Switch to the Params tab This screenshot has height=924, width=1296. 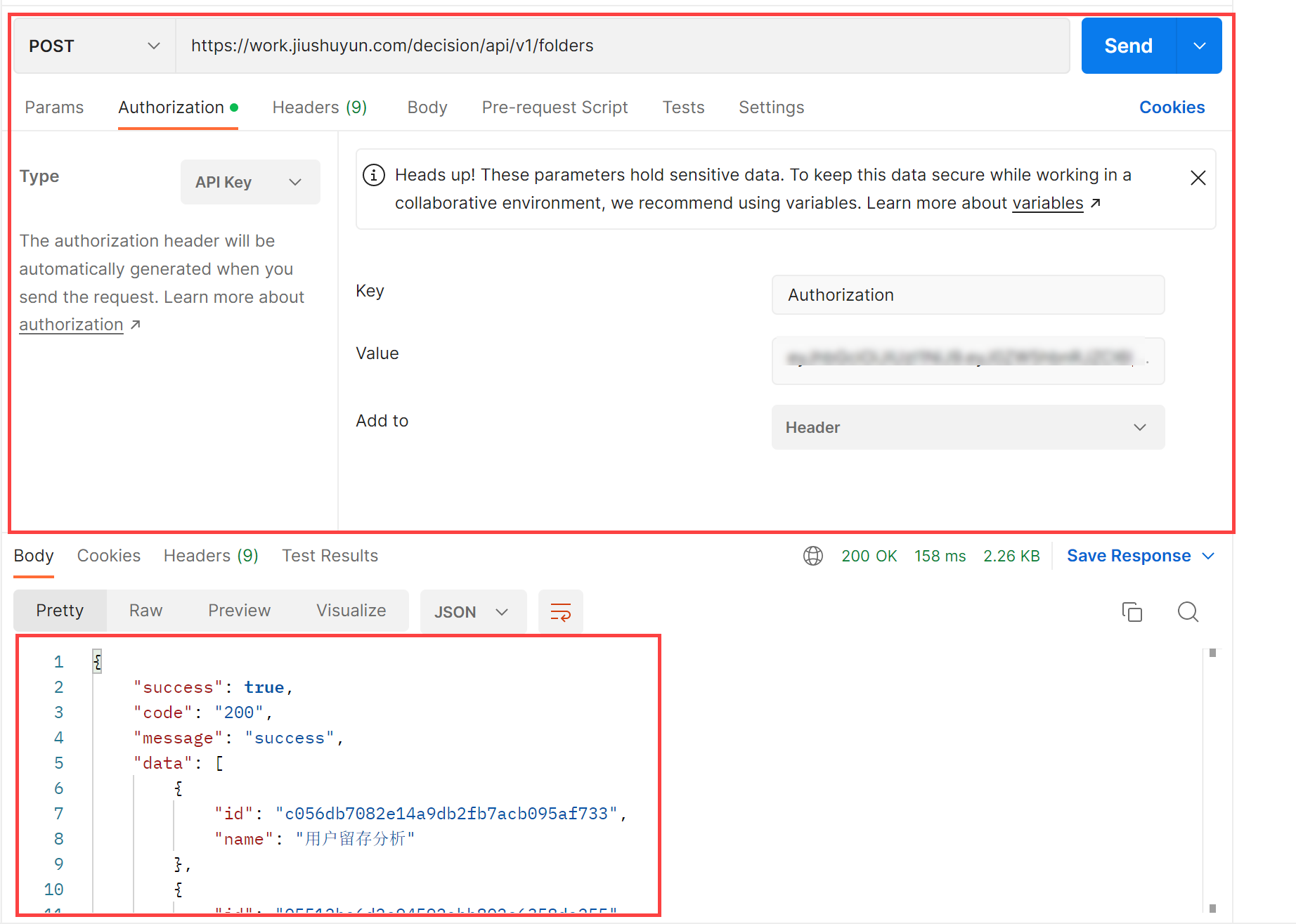pyautogui.click(x=54, y=108)
